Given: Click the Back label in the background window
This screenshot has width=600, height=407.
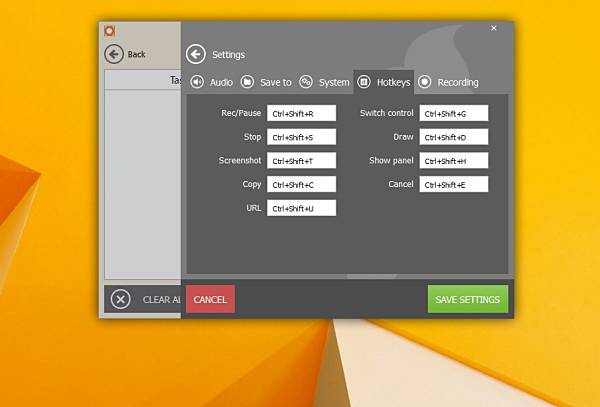Looking at the screenshot, I should point(137,54).
